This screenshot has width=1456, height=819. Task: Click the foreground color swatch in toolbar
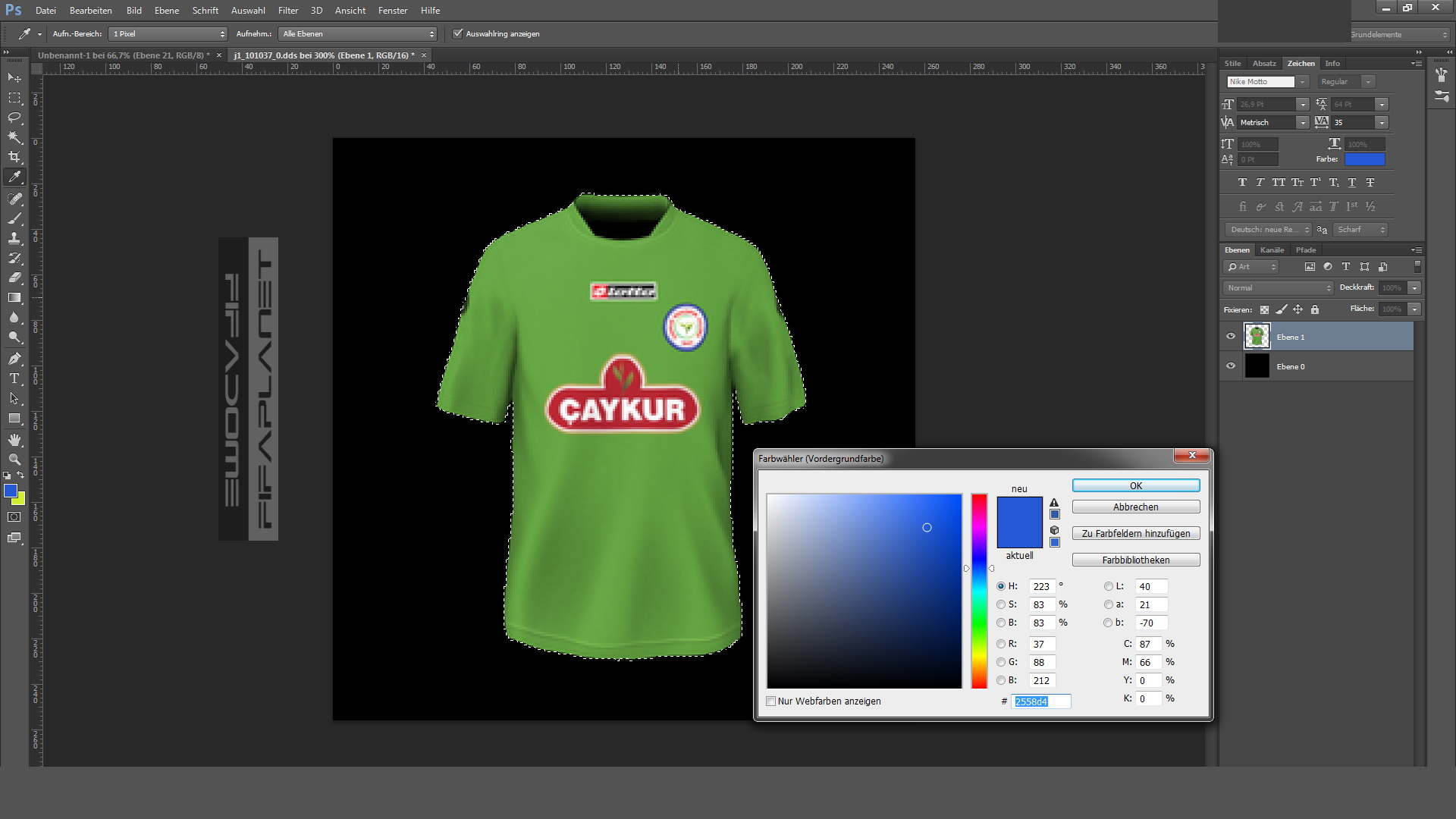(10, 491)
